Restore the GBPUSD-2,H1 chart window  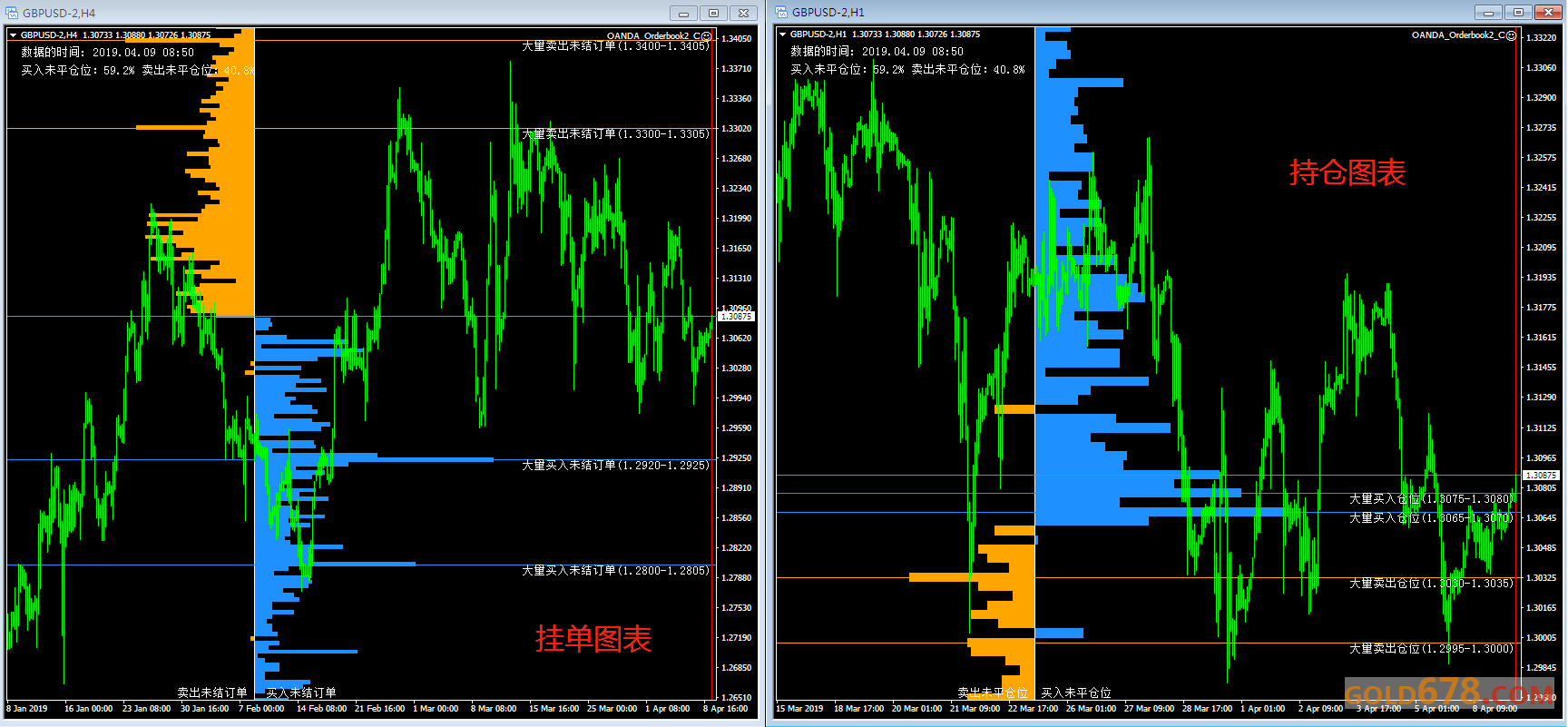click(1518, 12)
